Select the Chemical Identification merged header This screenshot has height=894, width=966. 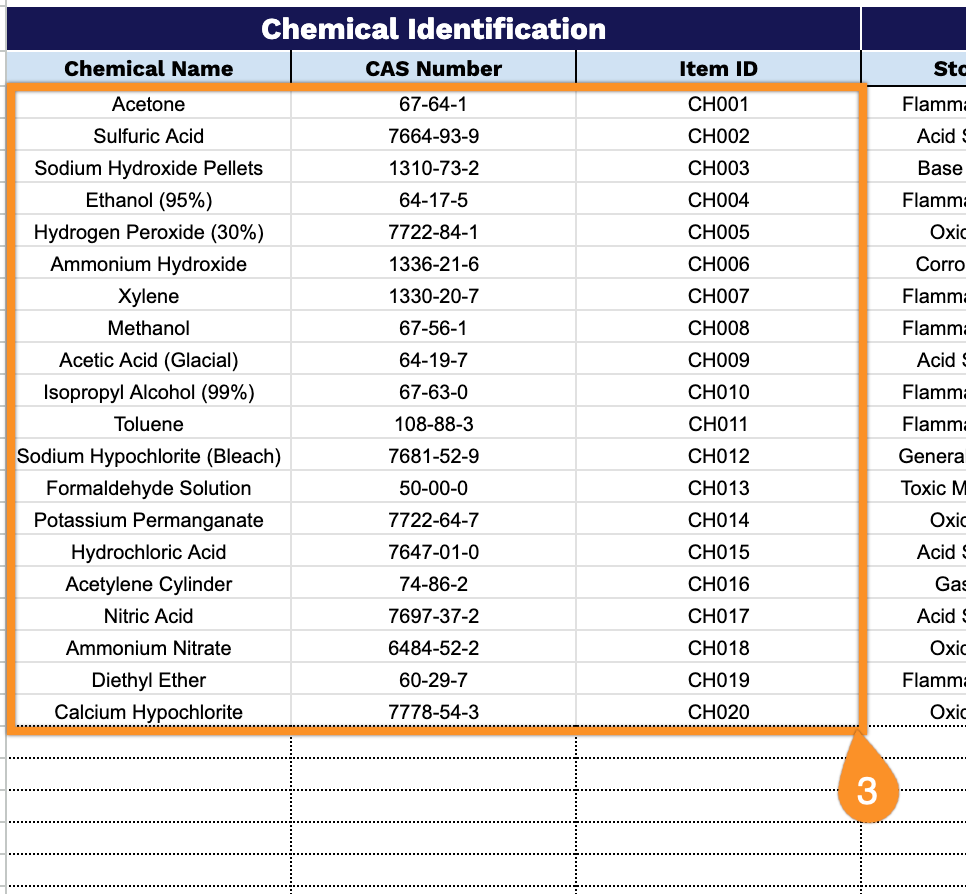point(433,29)
